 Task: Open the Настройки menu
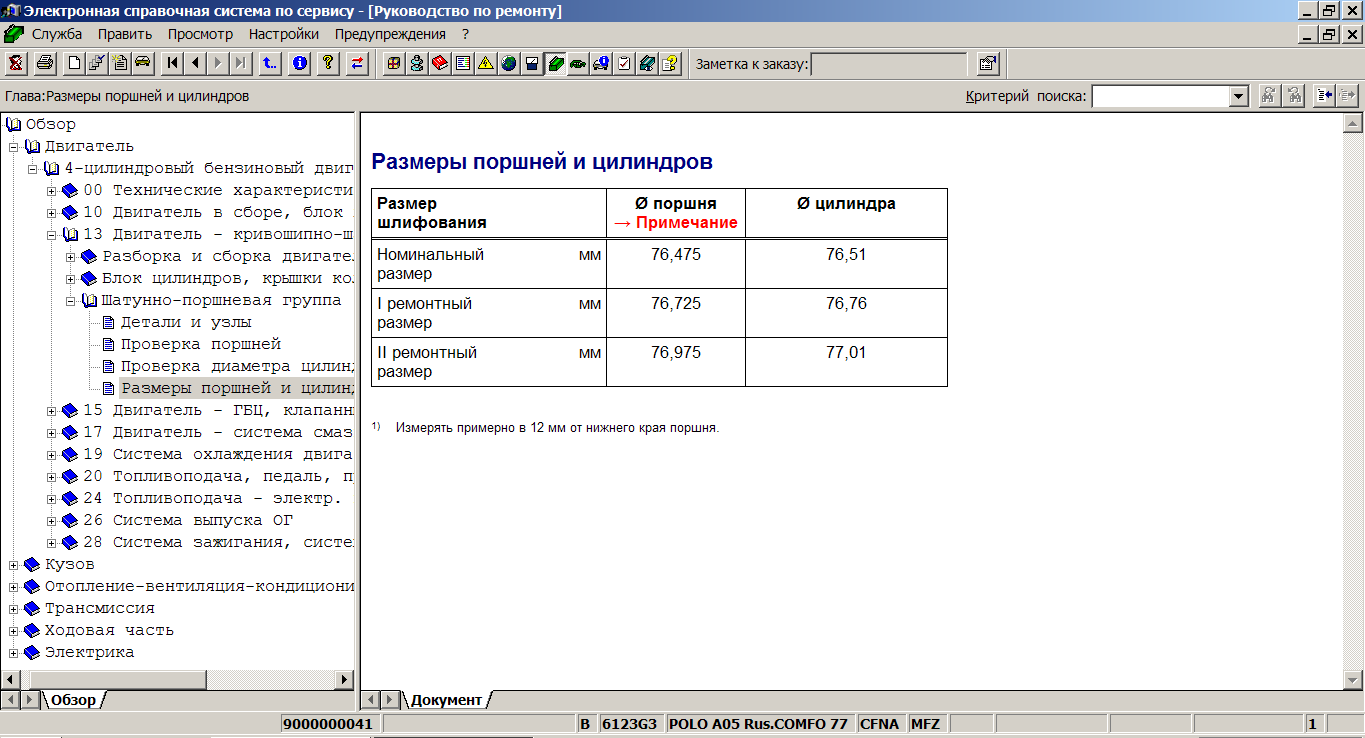pos(284,34)
